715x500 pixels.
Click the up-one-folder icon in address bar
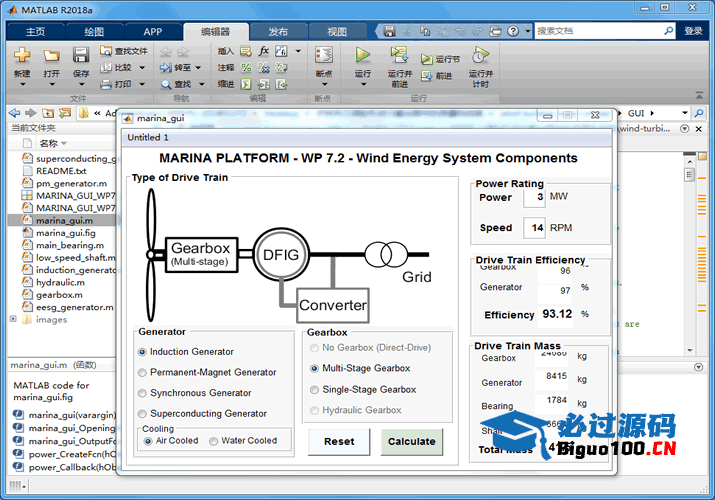[x=48, y=113]
